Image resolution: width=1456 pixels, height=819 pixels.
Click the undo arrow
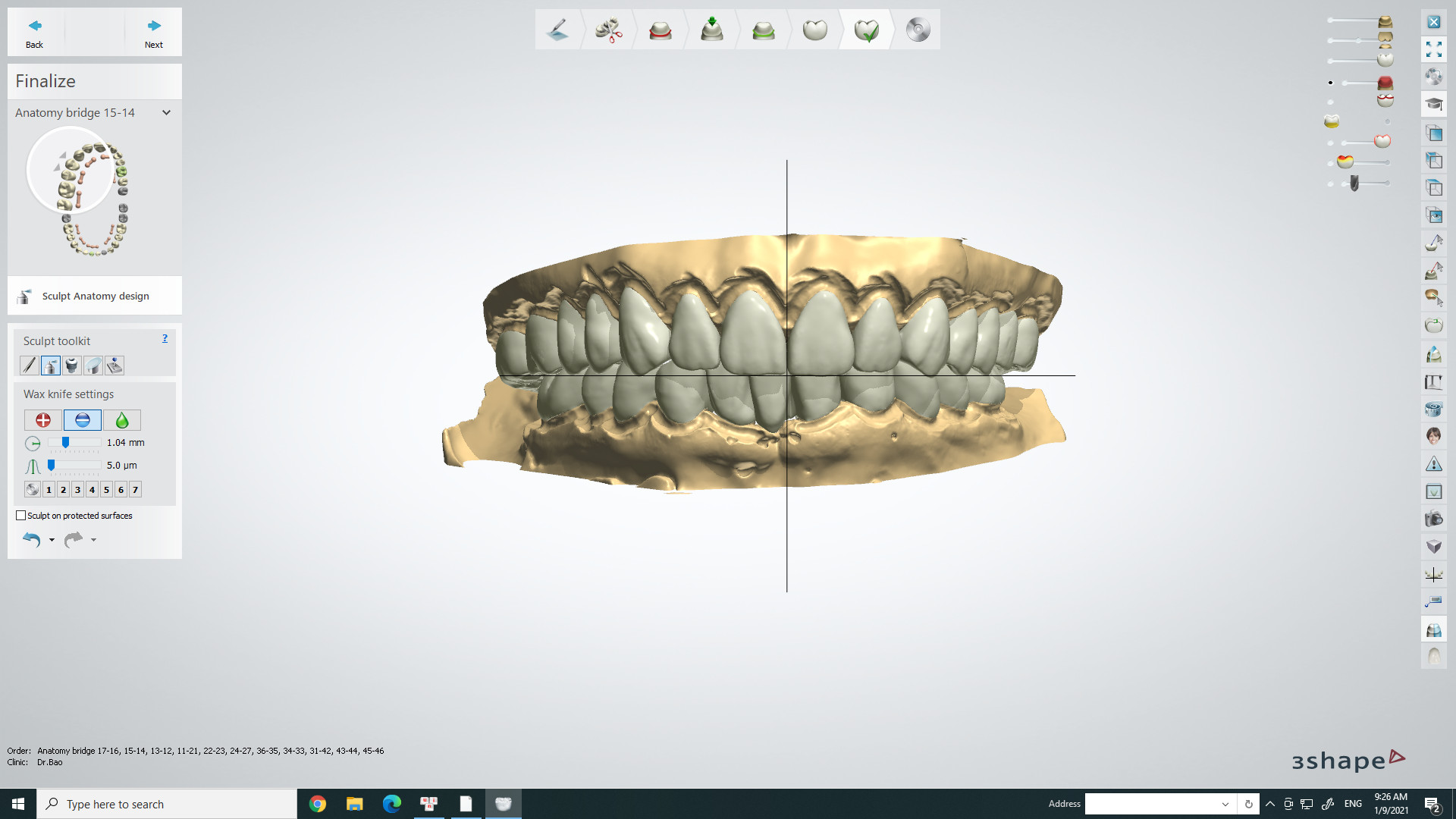31,540
